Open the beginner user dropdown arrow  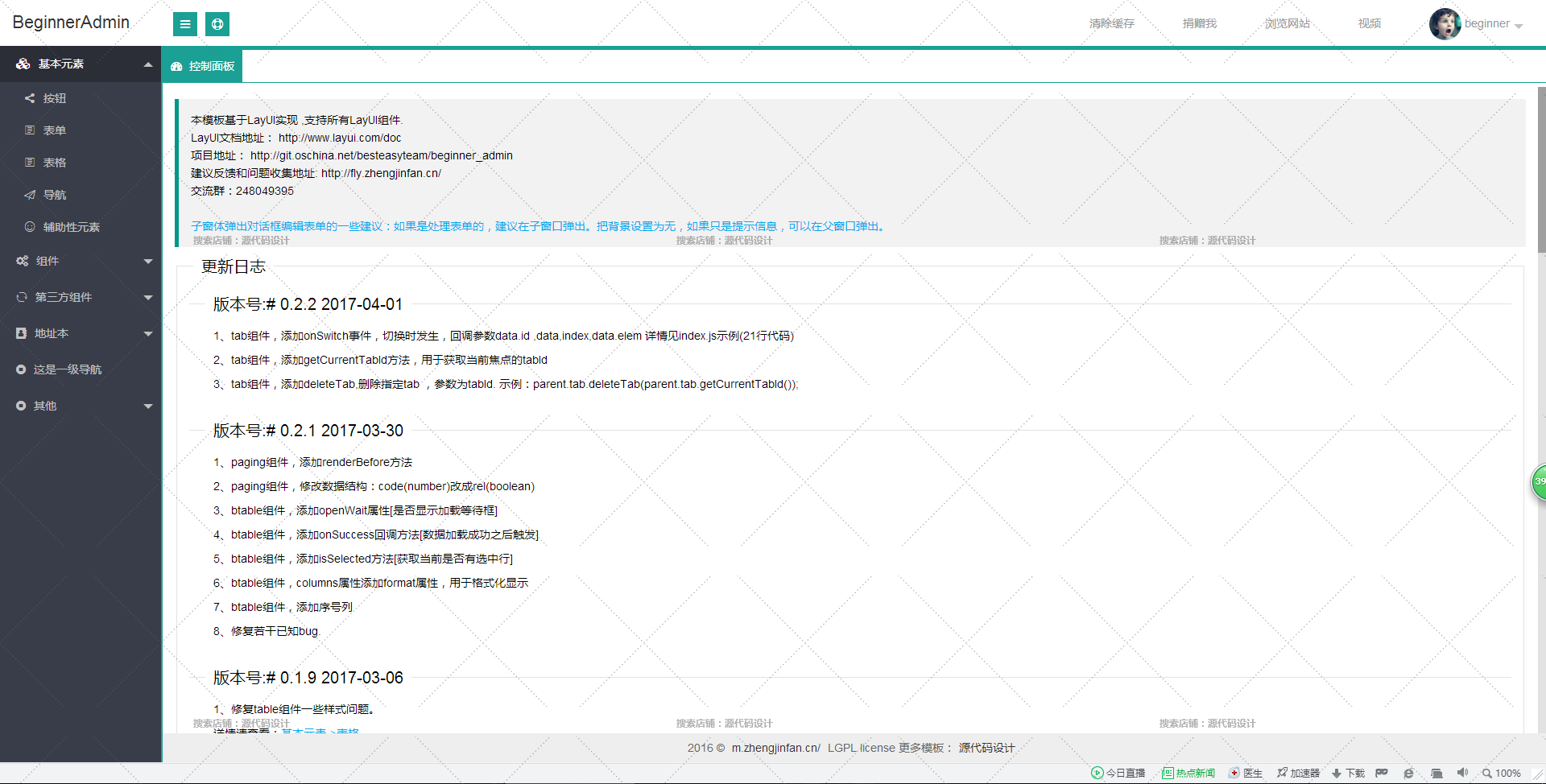pyautogui.click(x=1519, y=26)
